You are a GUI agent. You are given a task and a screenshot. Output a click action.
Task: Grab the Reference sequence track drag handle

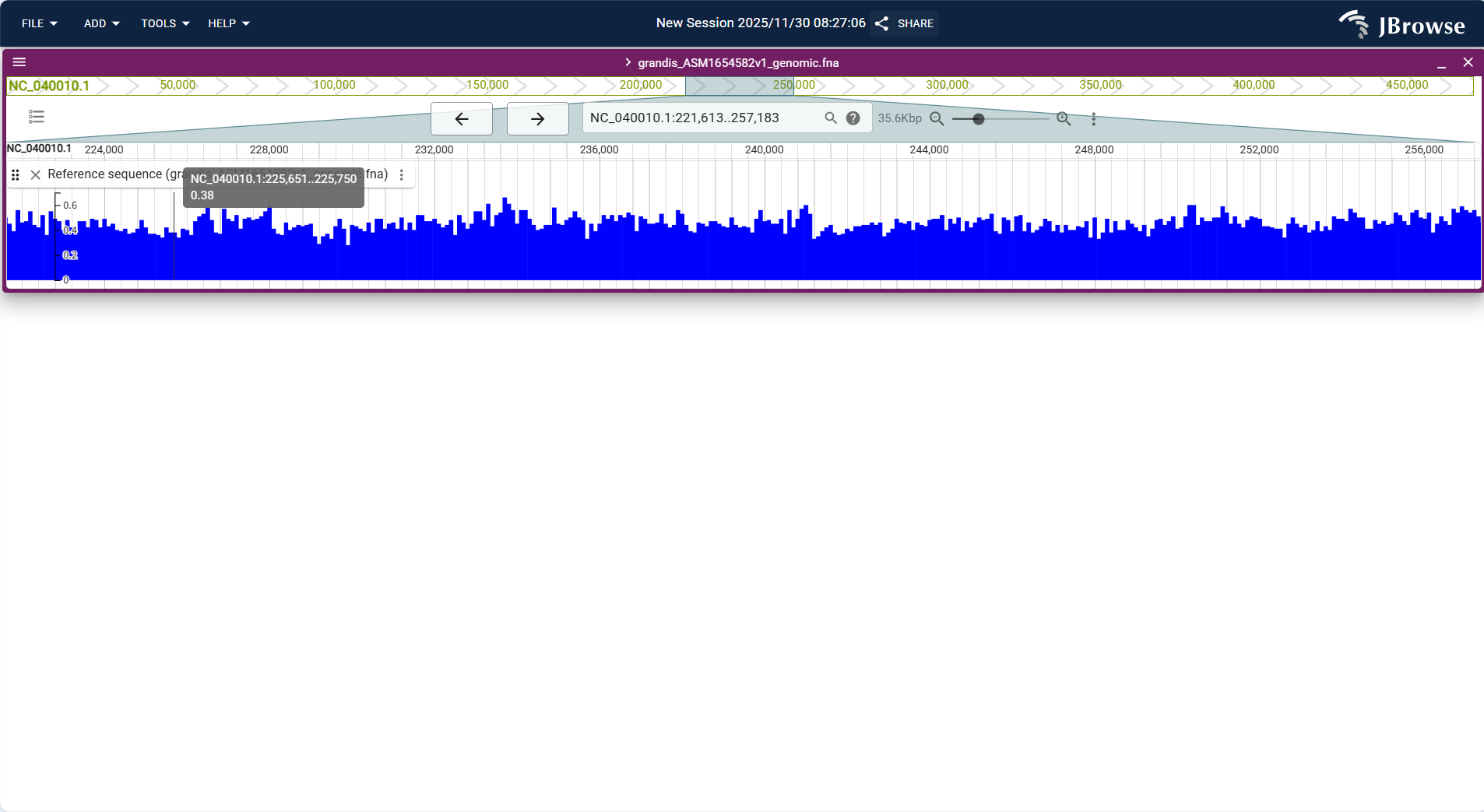point(16,174)
